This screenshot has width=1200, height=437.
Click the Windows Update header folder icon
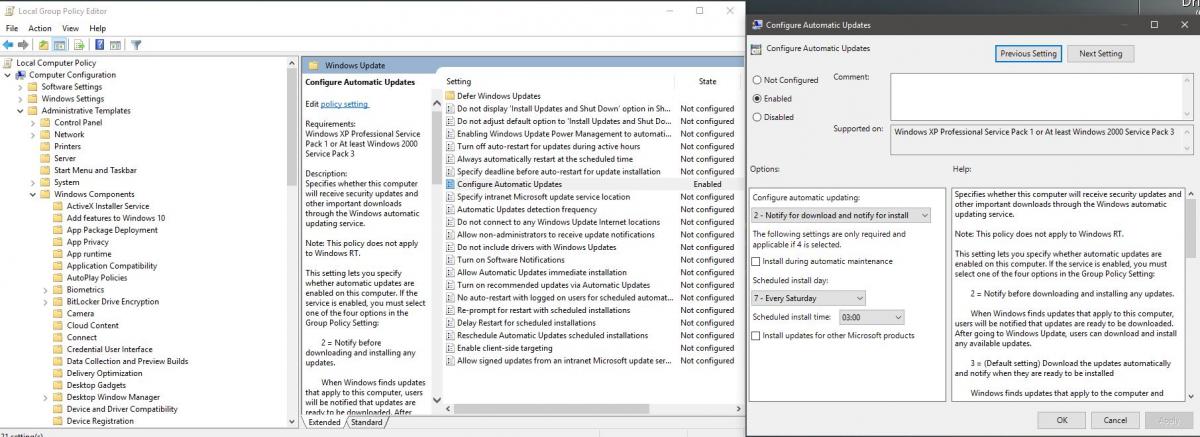tap(313, 65)
